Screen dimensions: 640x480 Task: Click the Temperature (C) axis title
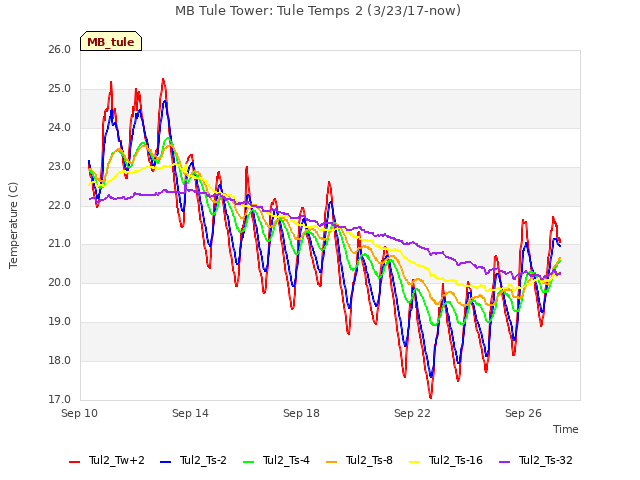(x=13, y=225)
